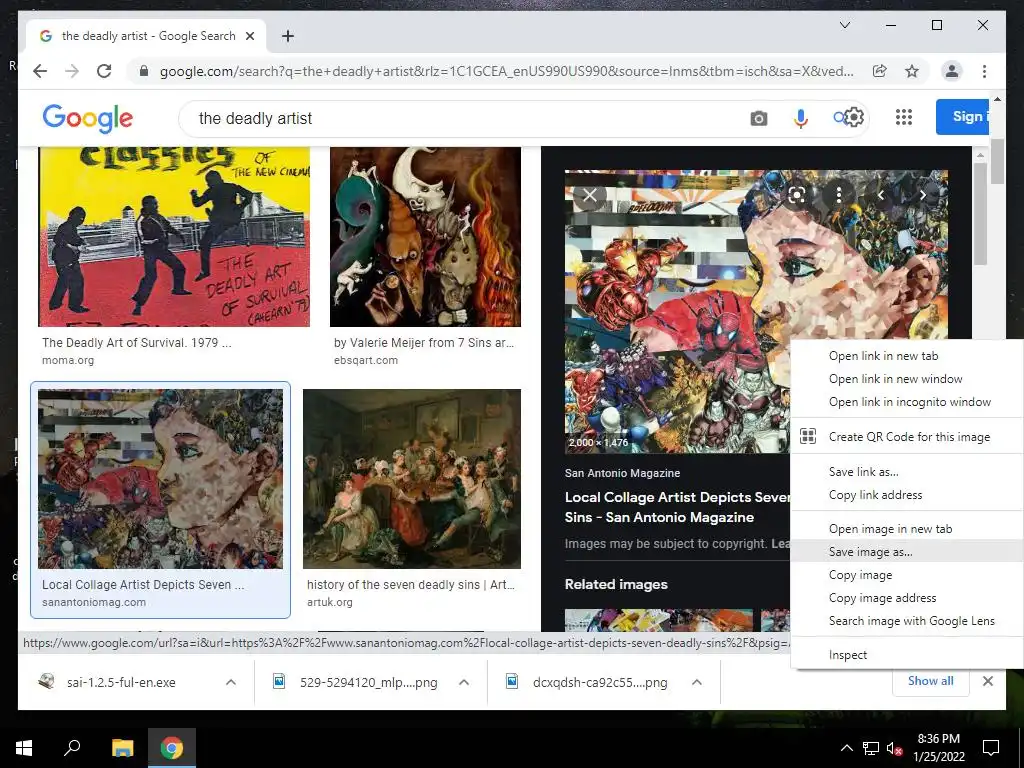The height and width of the screenshot is (768, 1024).
Task: Select Copy image from context menu
Action: (x=906, y=575)
